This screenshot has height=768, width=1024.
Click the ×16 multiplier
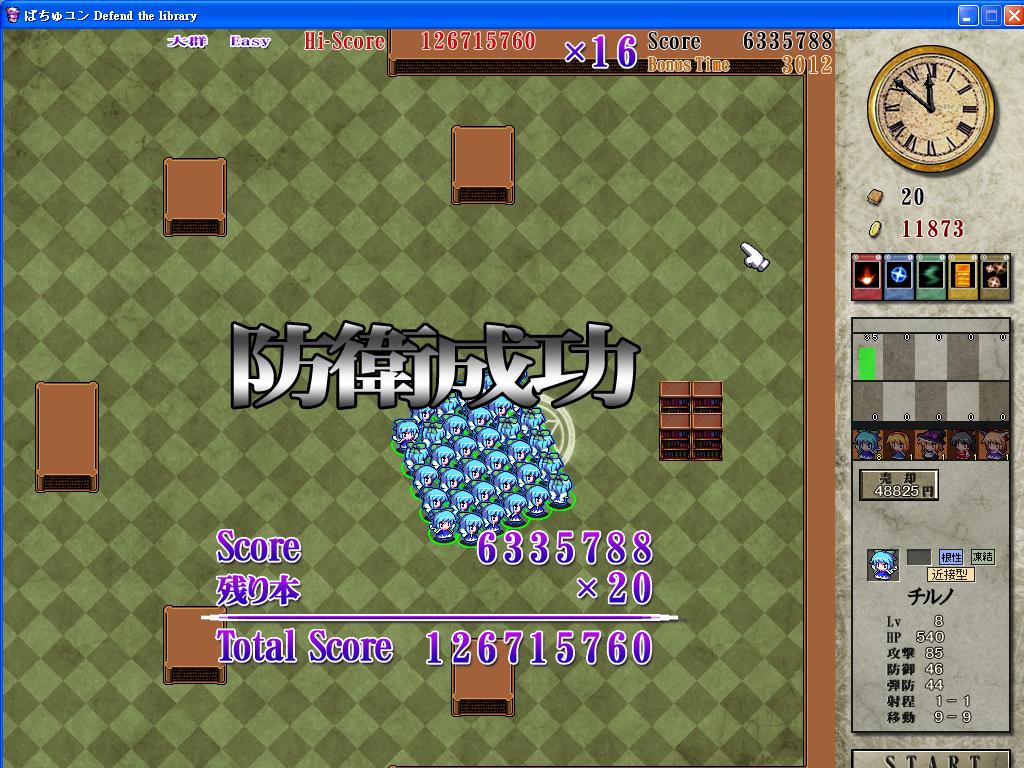(x=601, y=52)
